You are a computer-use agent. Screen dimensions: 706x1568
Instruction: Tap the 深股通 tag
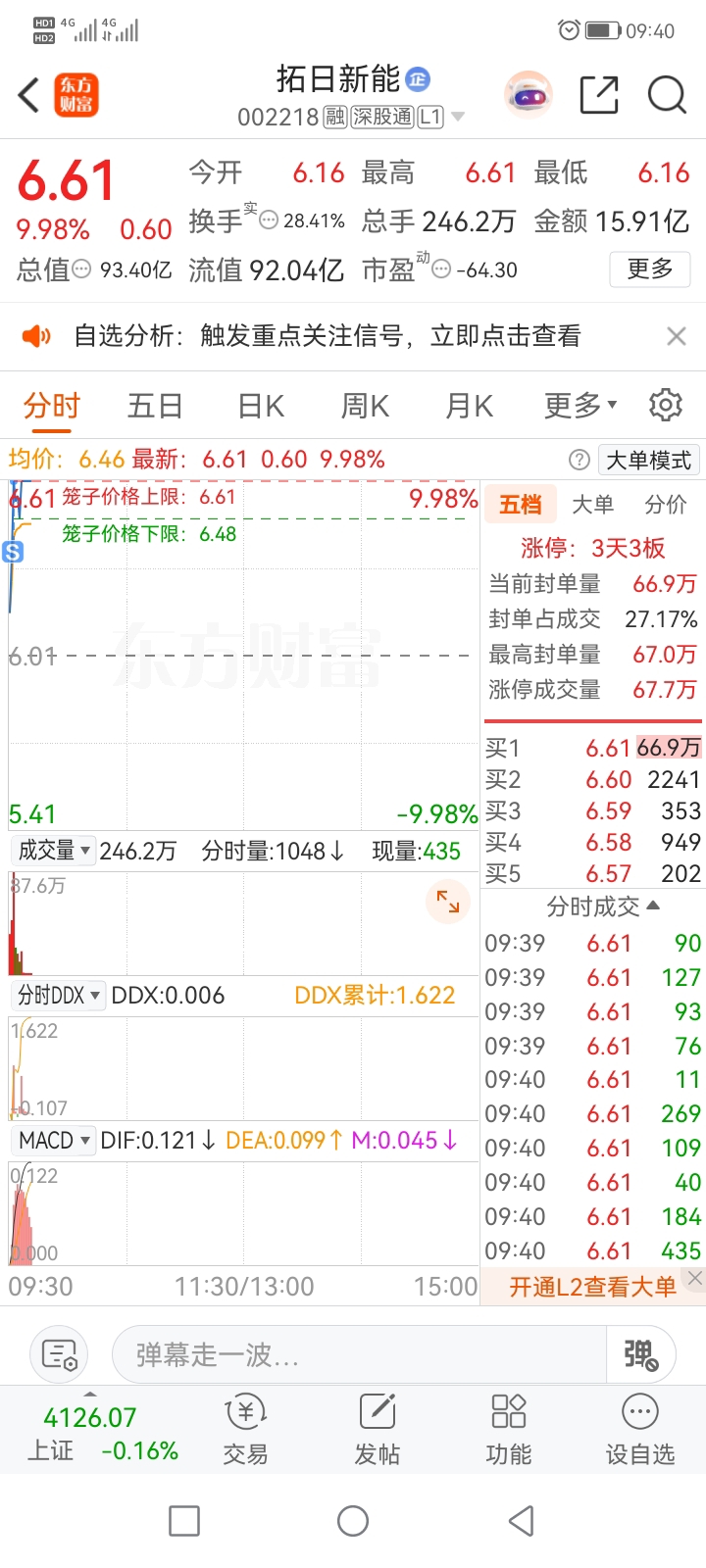(x=382, y=118)
